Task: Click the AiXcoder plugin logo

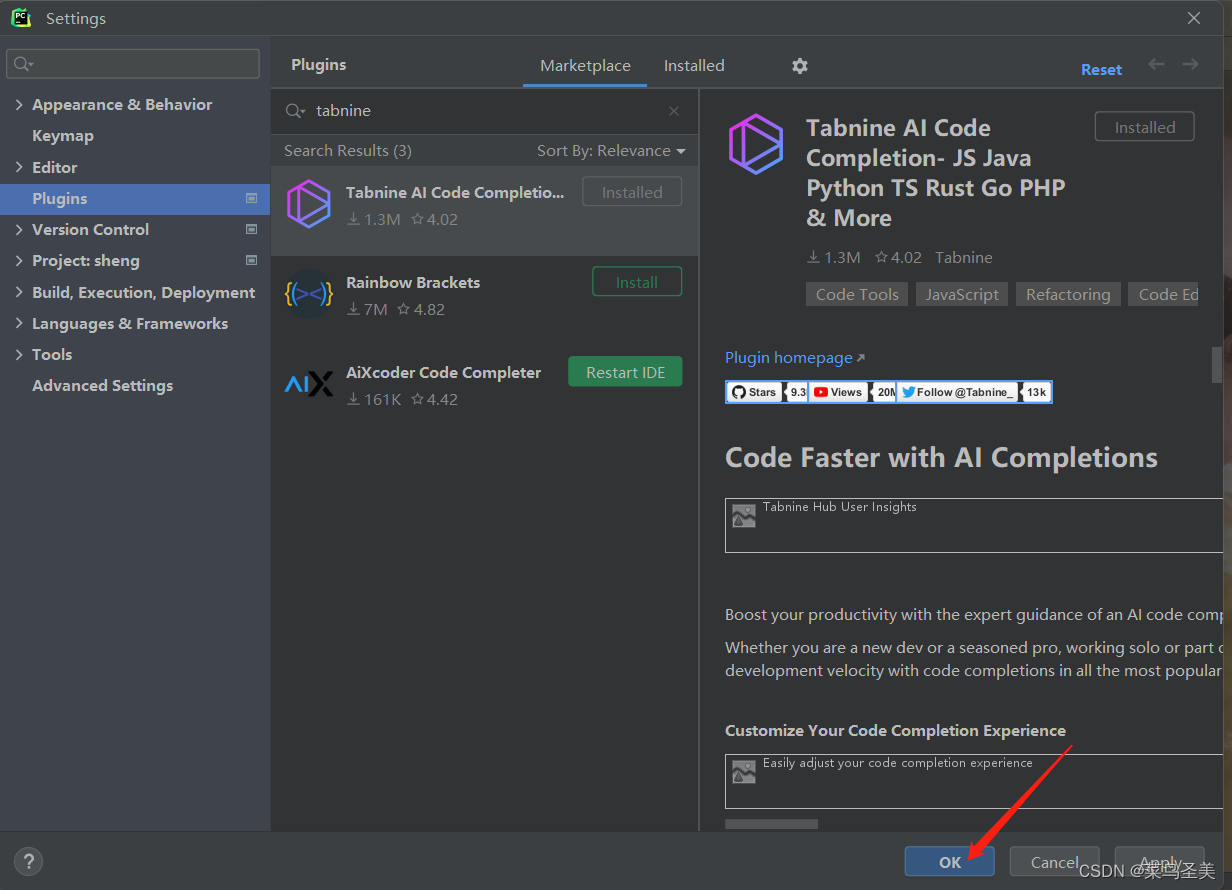Action: coord(308,384)
